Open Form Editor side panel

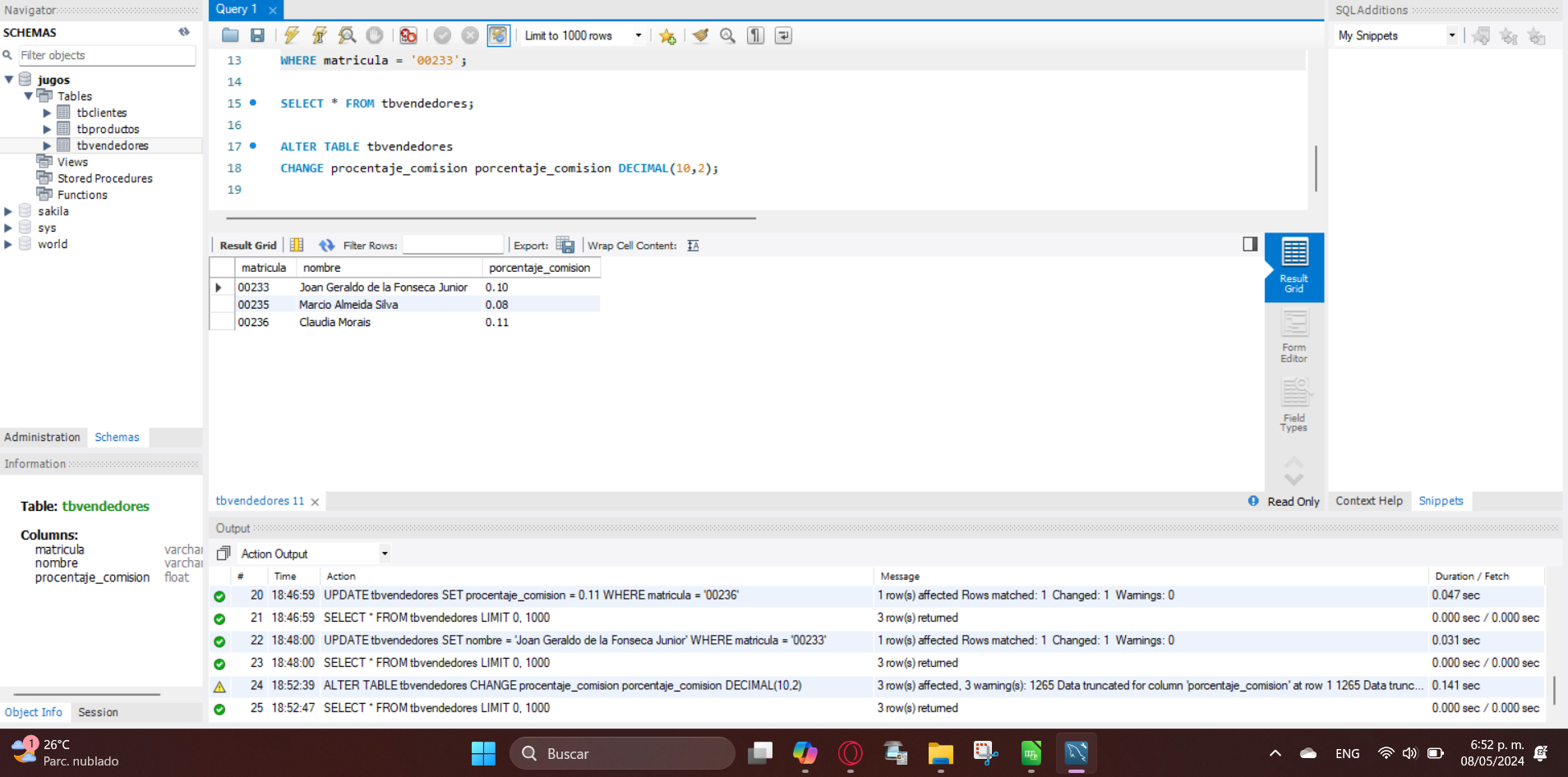tap(1294, 337)
